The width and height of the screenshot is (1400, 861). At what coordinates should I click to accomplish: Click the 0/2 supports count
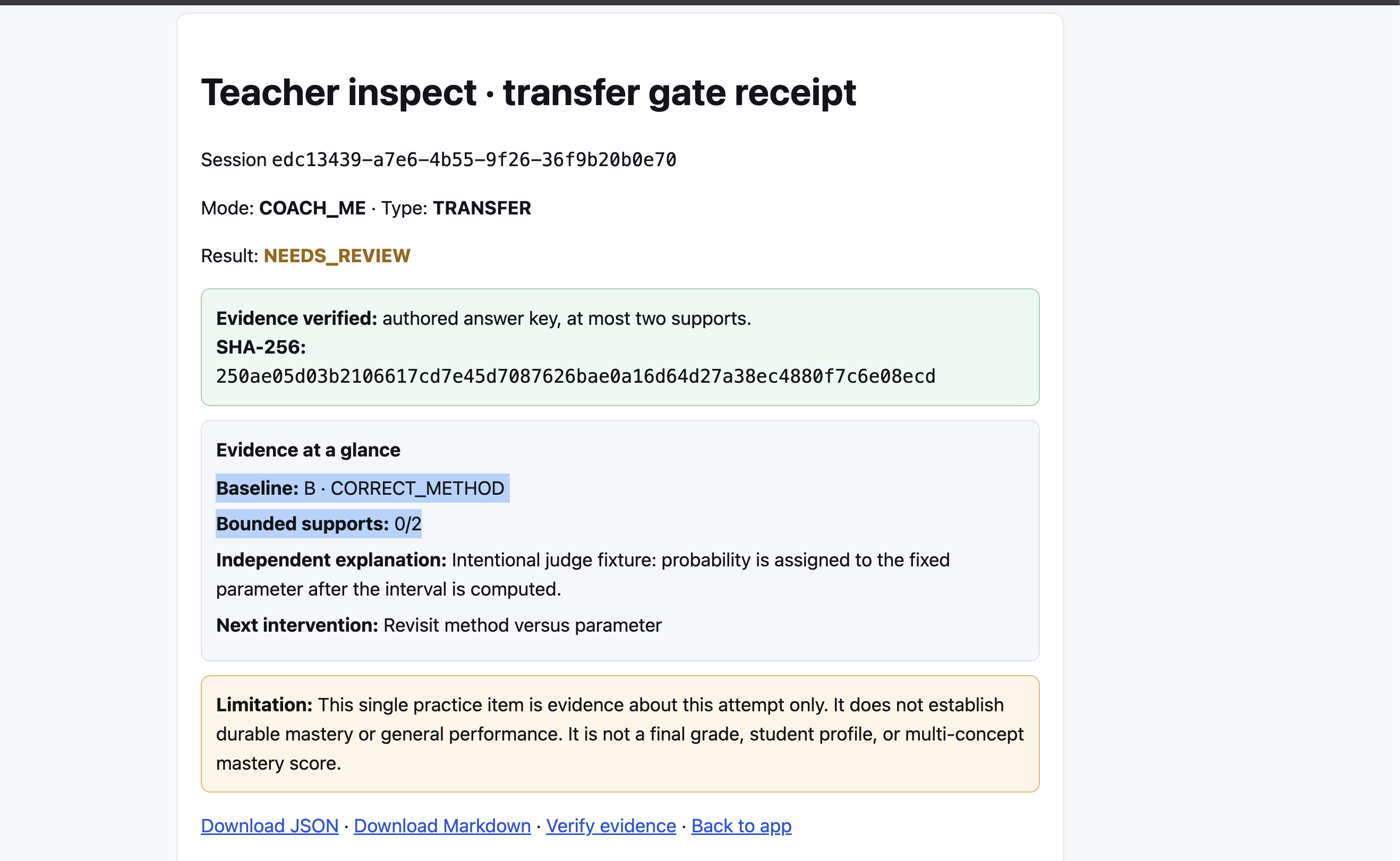click(x=408, y=523)
